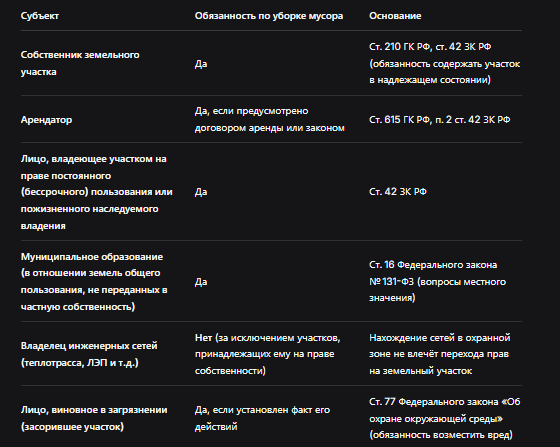This screenshot has height=447, width=560.
Task: Click the 'Основание' column header
Action: (395, 16)
